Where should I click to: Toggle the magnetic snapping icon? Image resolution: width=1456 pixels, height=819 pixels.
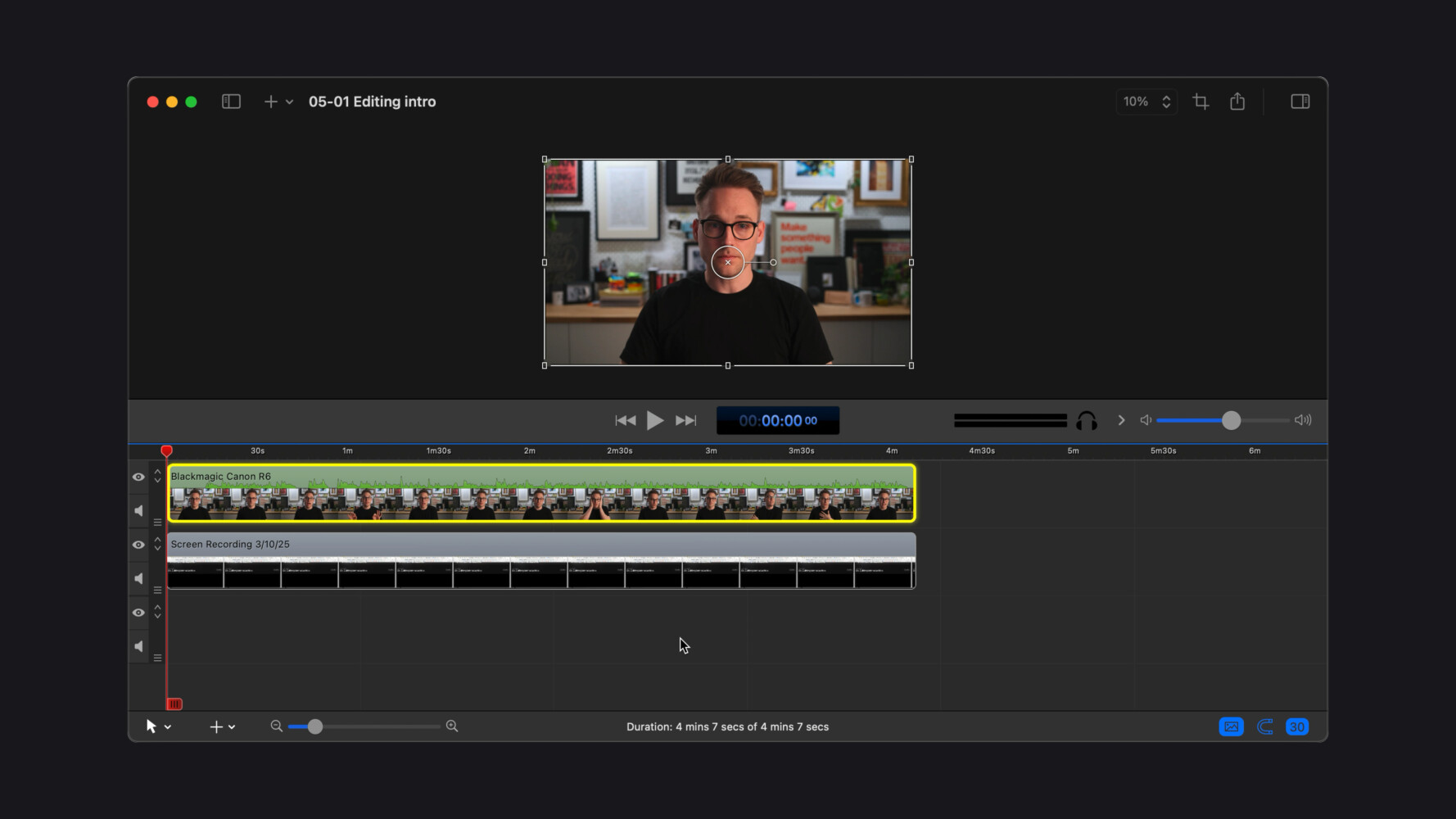point(1265,726)
